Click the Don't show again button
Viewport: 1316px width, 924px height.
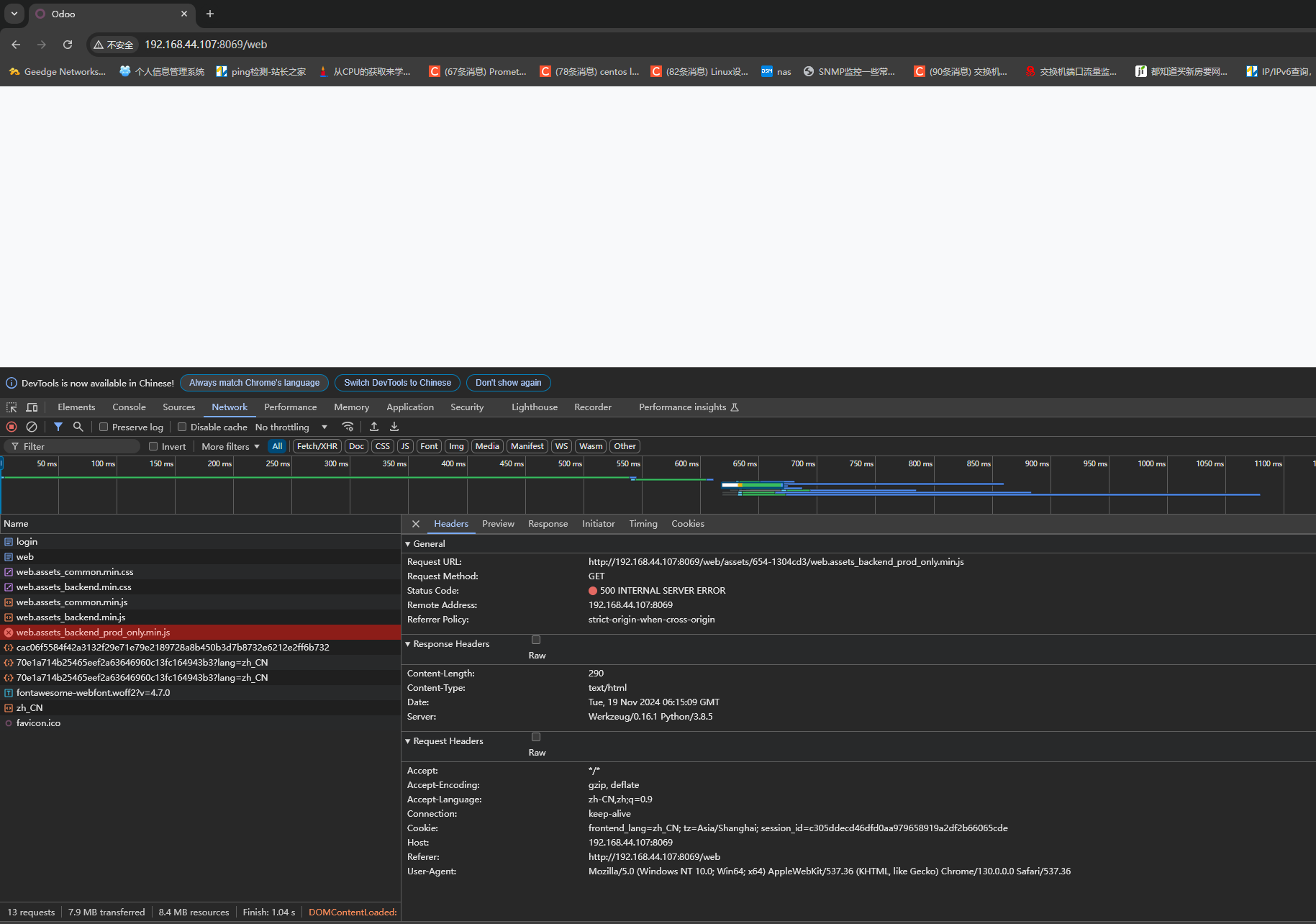coord(508,383)
